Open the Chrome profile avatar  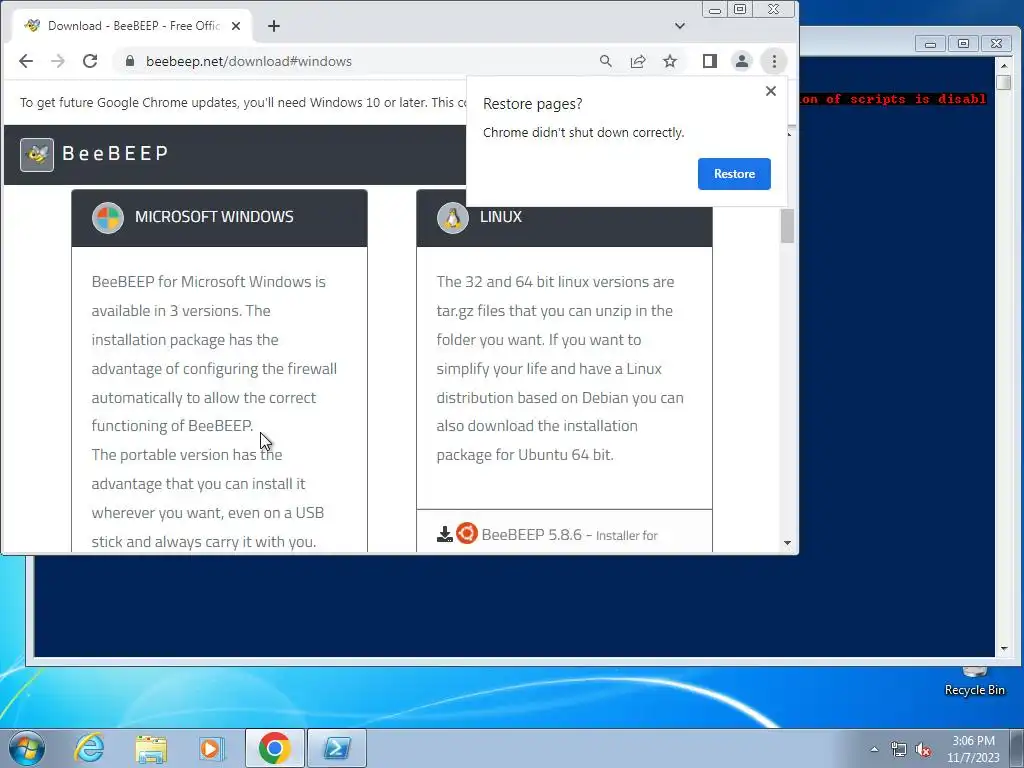point(742,61)
